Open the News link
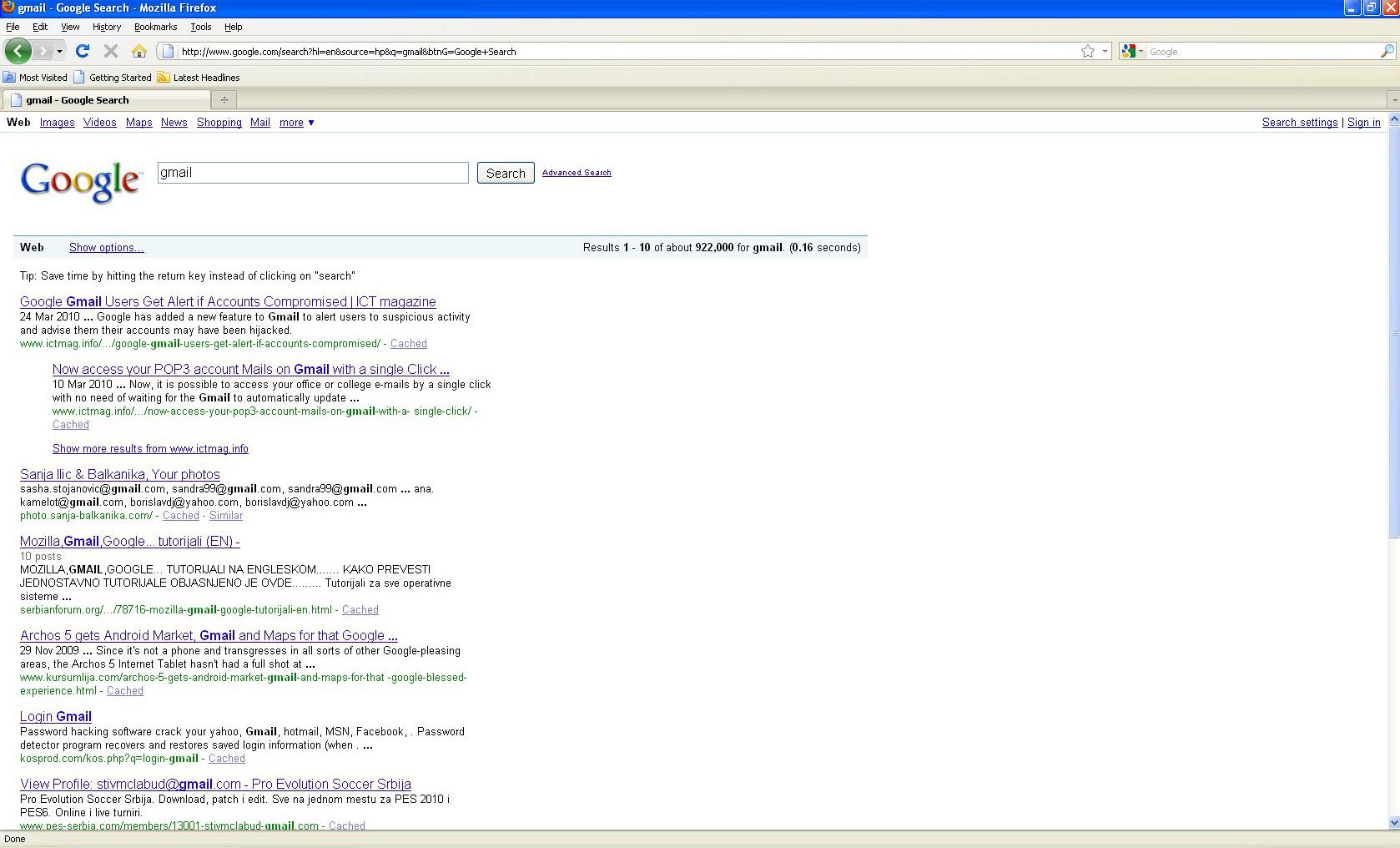1400x848 pixels. click(174, 123)
